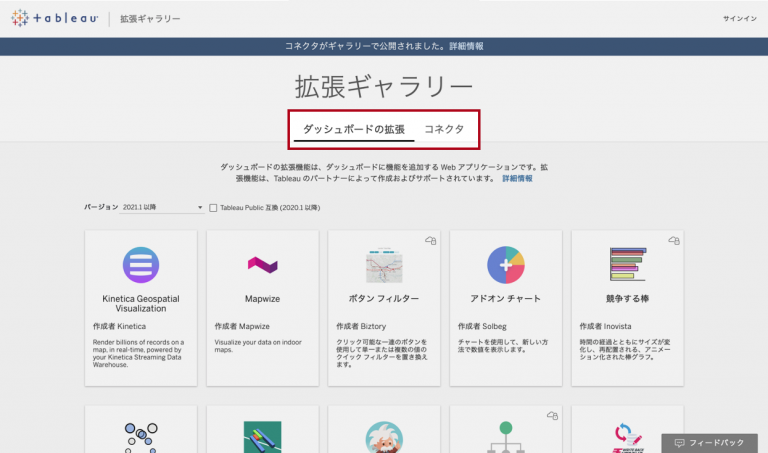Click the green hierarchy tree icon
The image size is (768, 453).
click(x=505, y=437)
